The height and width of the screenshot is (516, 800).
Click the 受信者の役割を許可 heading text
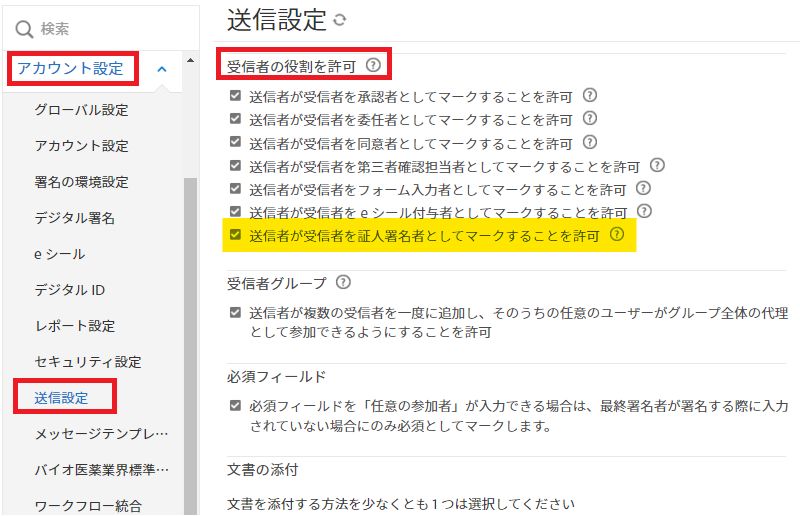(291, 66)
